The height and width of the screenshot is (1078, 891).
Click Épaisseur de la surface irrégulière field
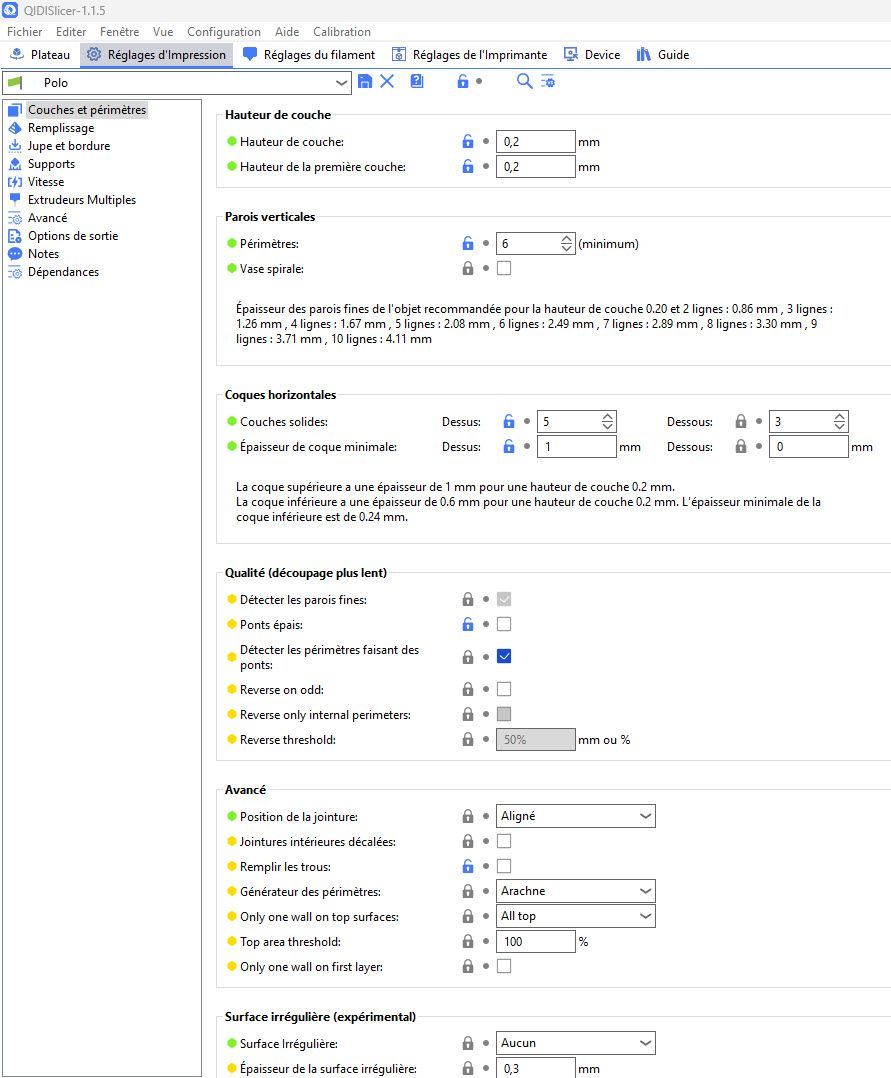pyautogui.click(x=536, y=1068)
